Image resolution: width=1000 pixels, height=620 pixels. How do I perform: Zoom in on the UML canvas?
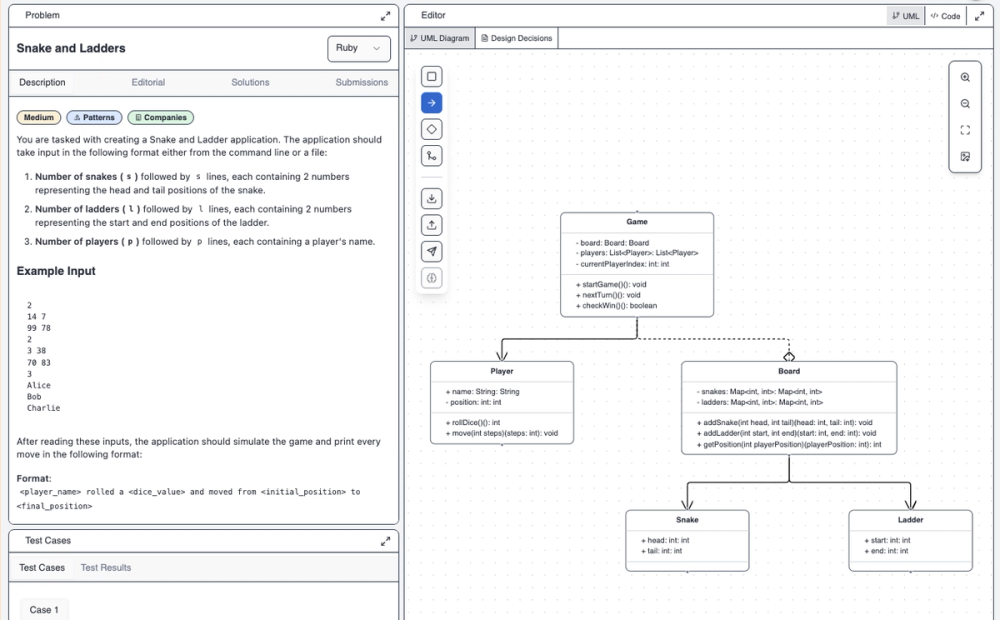click(965, 77)
